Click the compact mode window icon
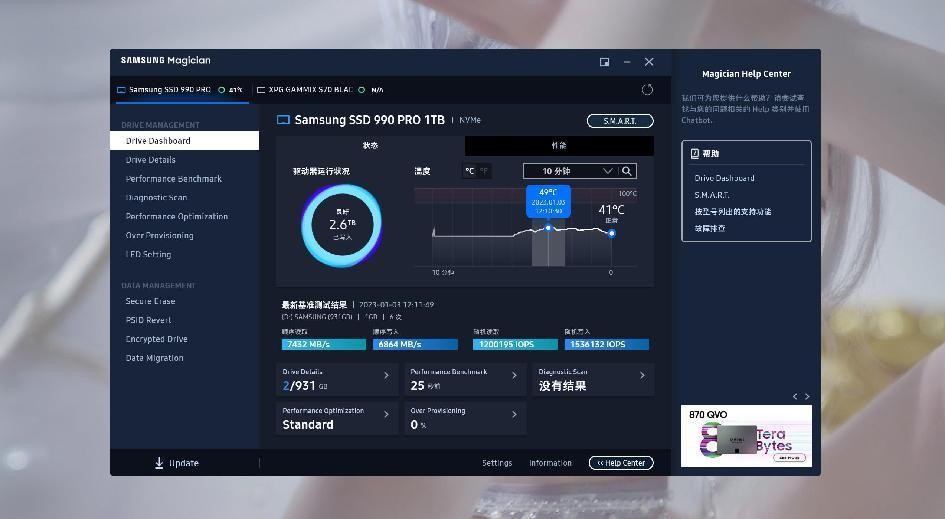 604,62
